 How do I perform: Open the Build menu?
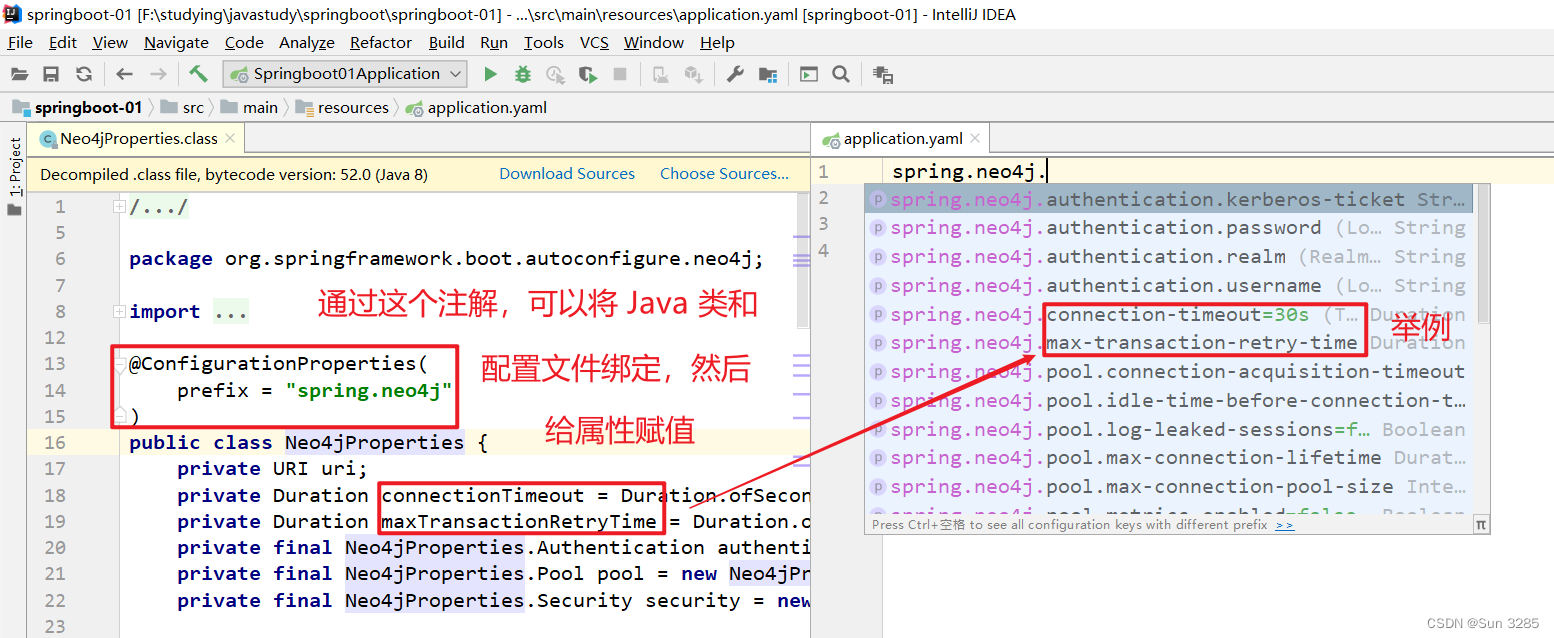[446, 42]
